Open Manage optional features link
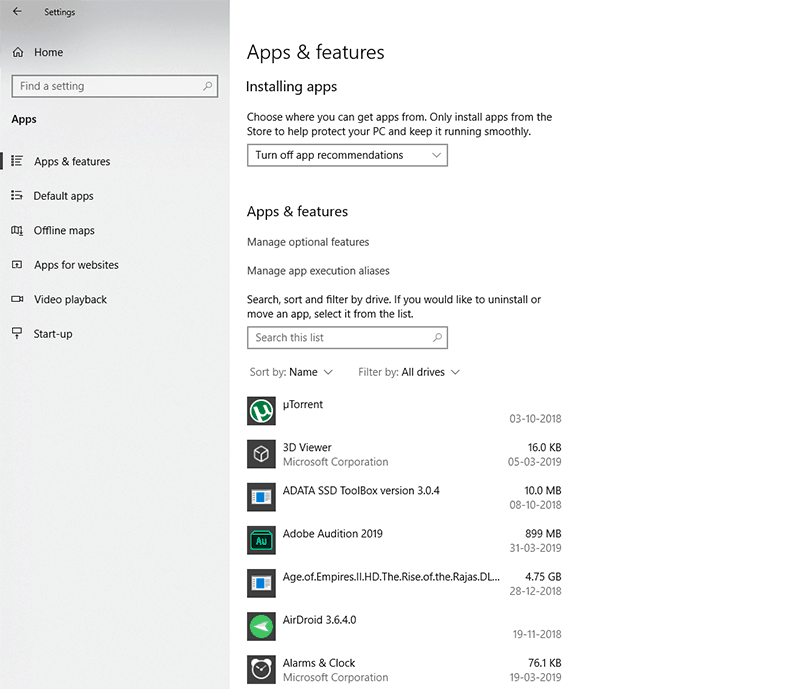 click(x=308, y=242)
